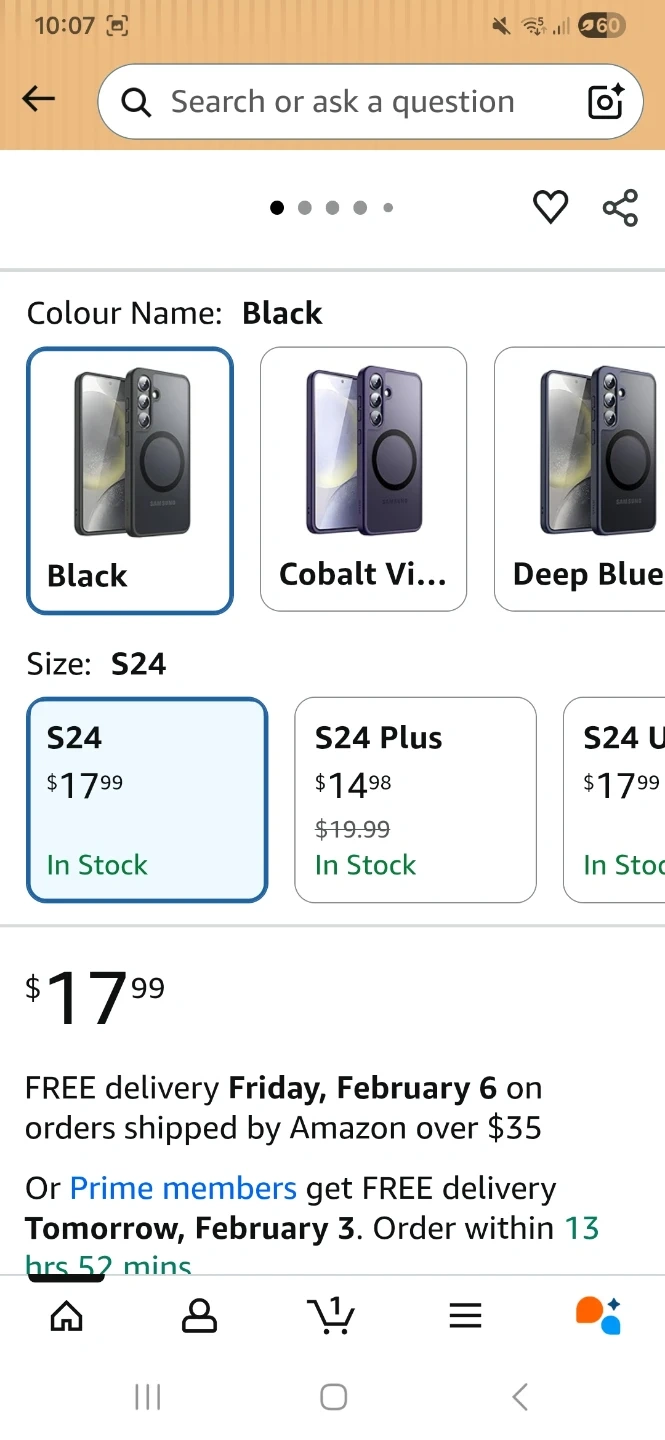Image resolution: width=665 pixels, height=1440 pixels.
Task: Select the S24 Plus size option
Action: click(x=415, y=800)
